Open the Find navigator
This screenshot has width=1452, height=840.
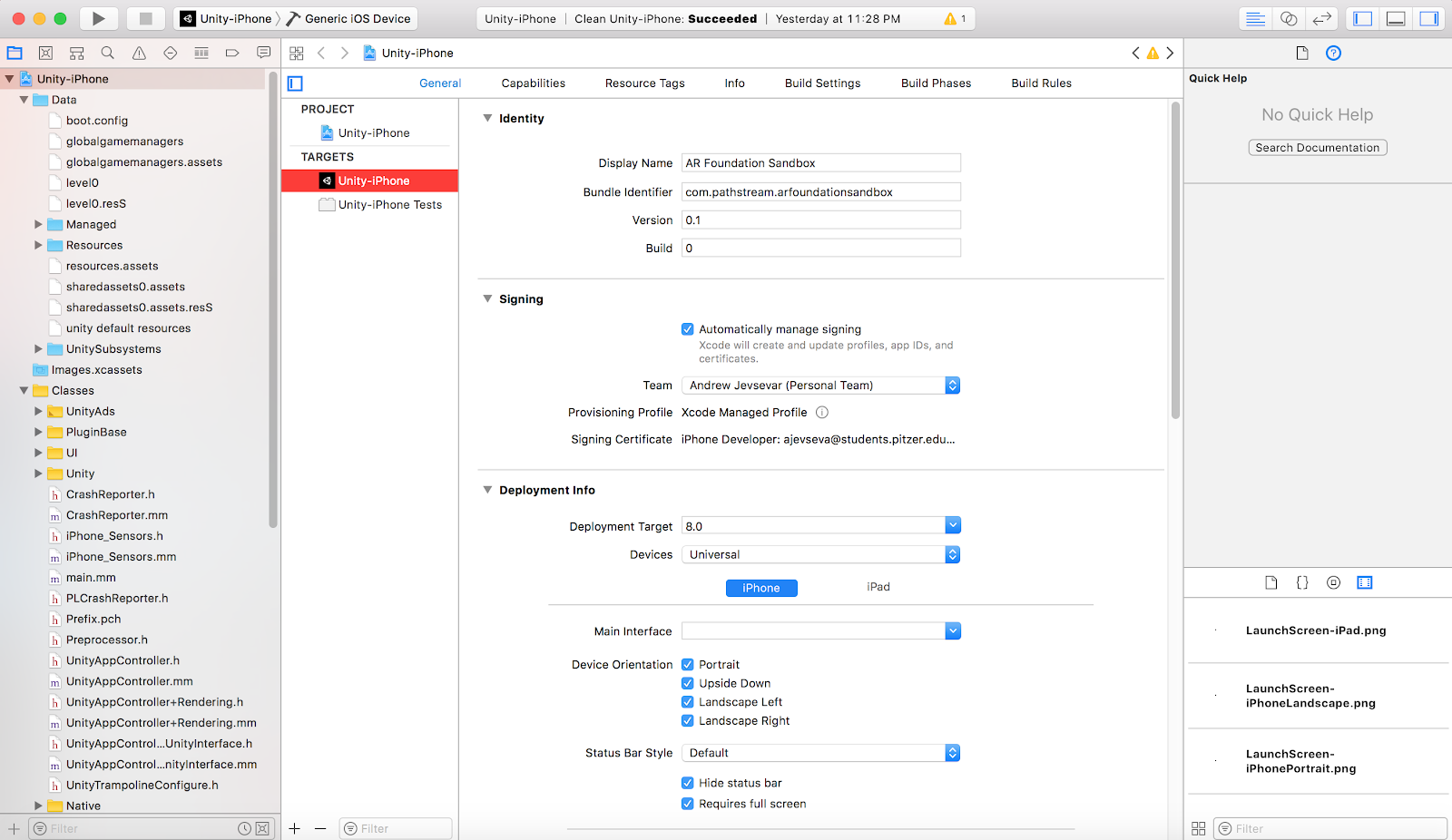point(108,54)
